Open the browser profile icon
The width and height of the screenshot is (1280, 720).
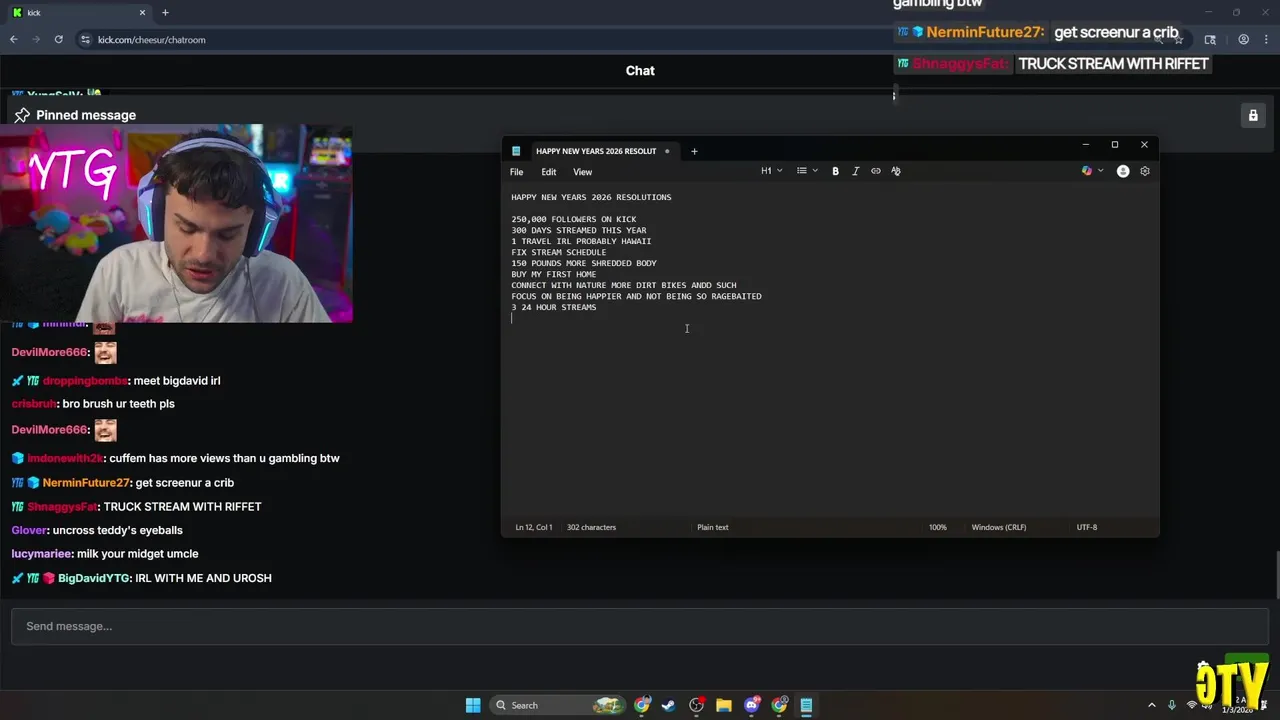(x=1244, y=39)
